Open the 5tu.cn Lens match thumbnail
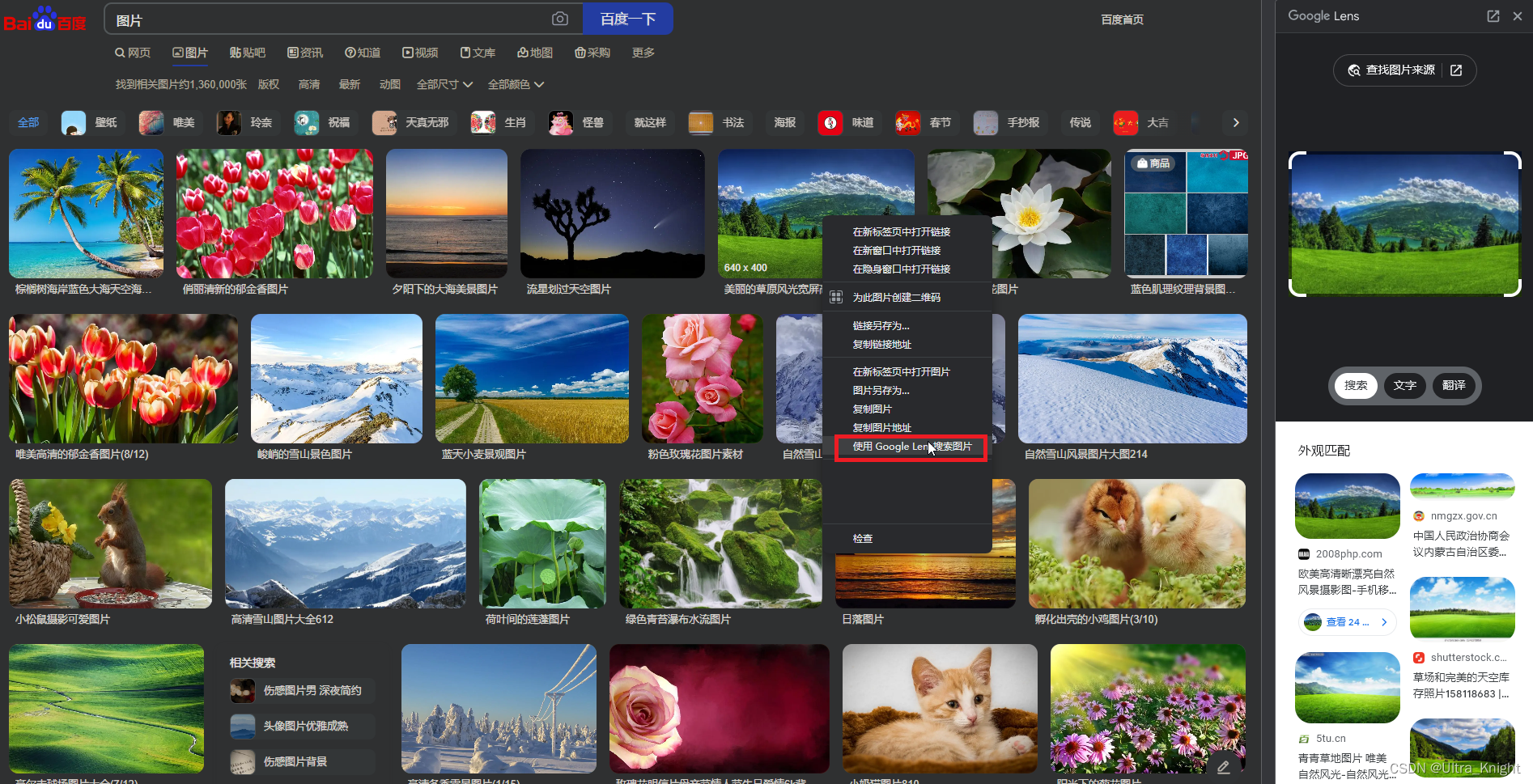 tap(1348, 688)
